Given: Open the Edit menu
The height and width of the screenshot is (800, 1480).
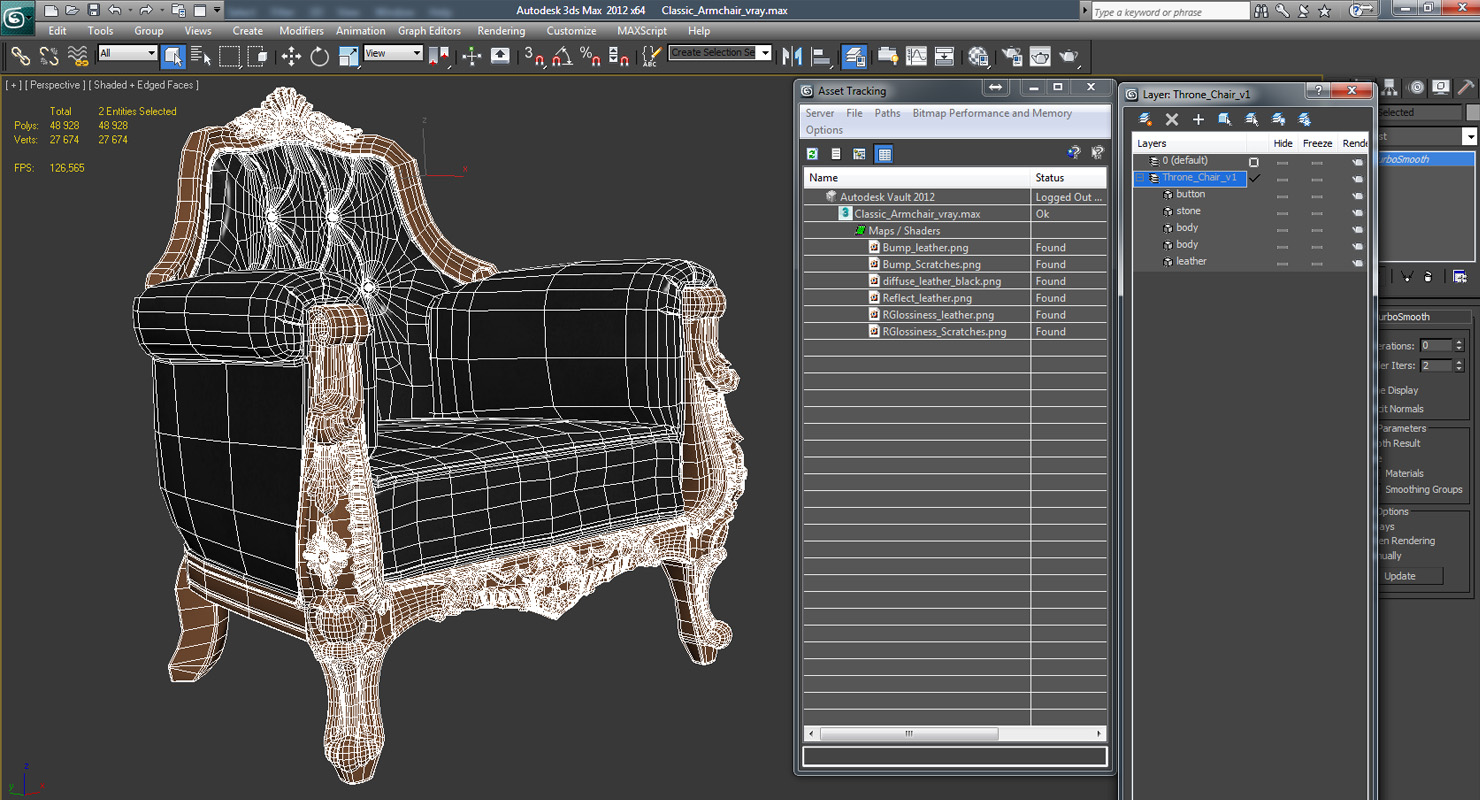Looking at the screenshot, I should (x=58, y=31).
